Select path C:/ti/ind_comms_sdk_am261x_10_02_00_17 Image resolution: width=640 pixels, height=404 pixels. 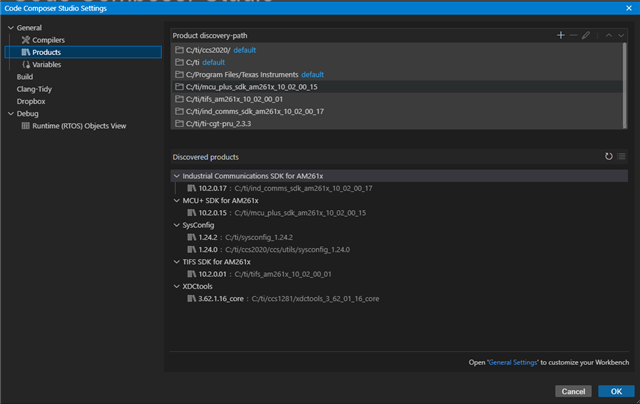coord(397,111)
